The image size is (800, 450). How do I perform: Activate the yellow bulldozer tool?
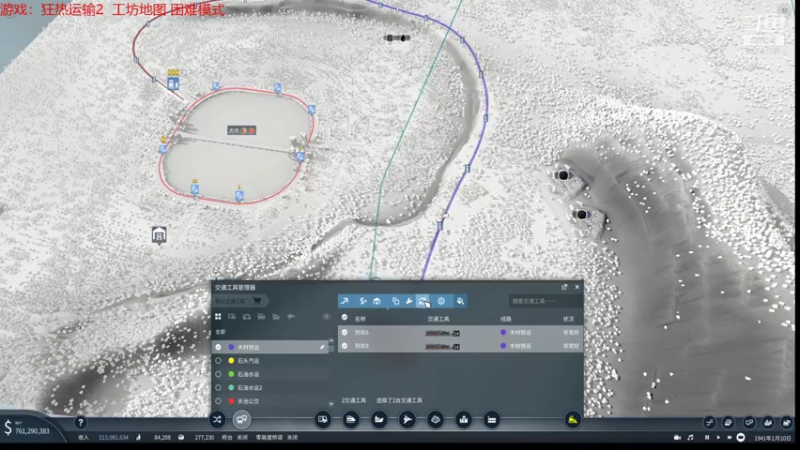point(572,420)
